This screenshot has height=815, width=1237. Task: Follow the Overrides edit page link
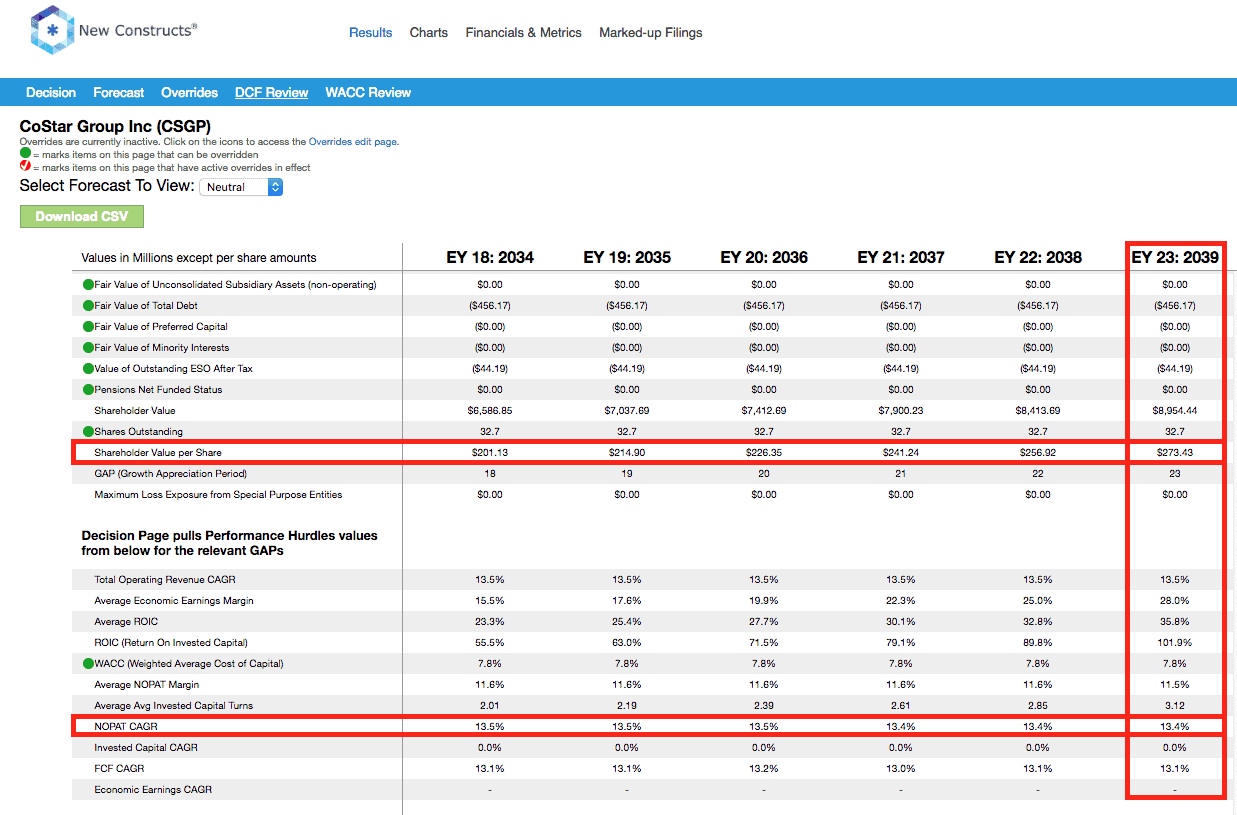tap(352, 142)
